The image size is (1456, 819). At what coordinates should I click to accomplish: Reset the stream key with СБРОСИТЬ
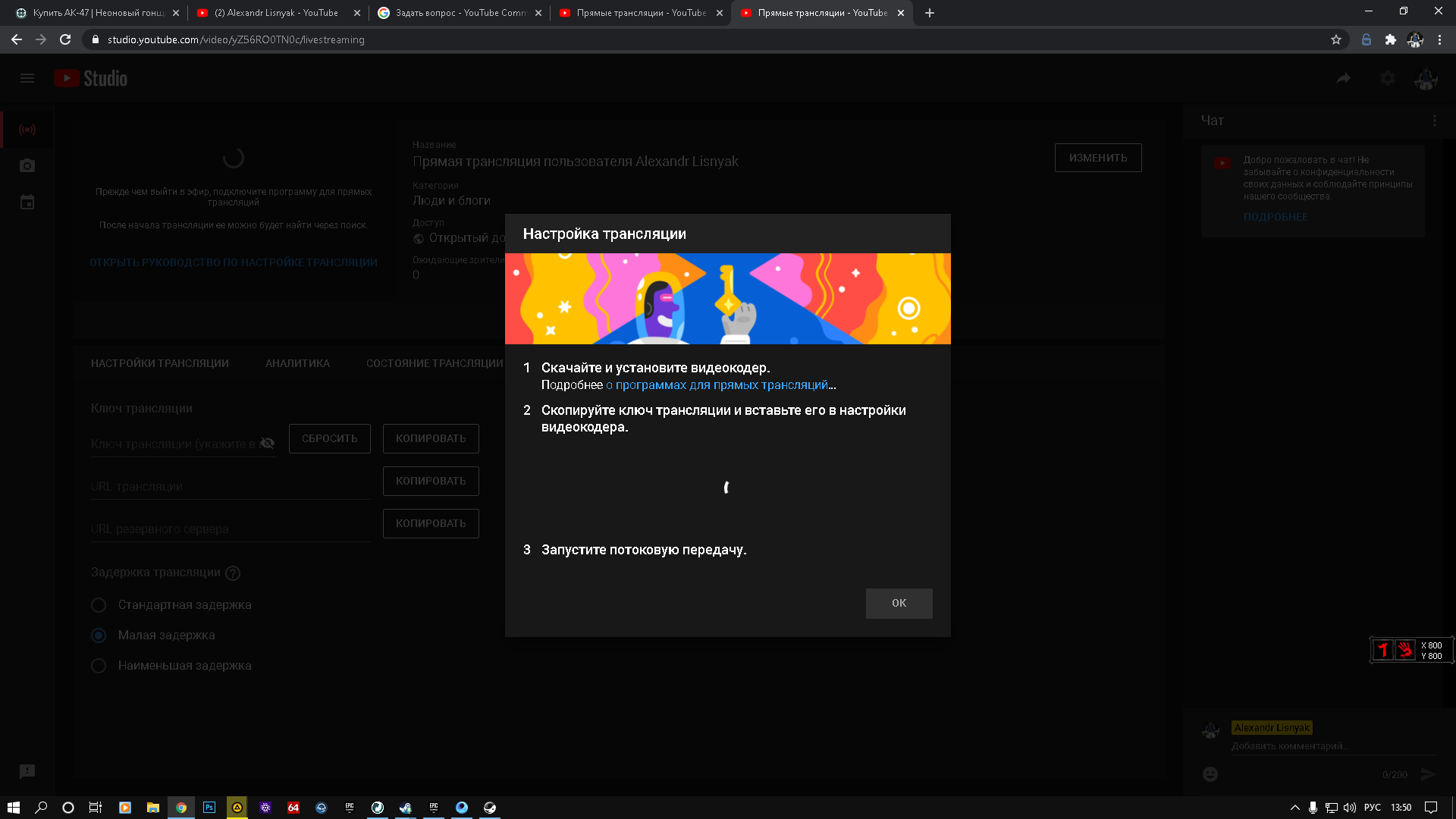tap(330, 438)
